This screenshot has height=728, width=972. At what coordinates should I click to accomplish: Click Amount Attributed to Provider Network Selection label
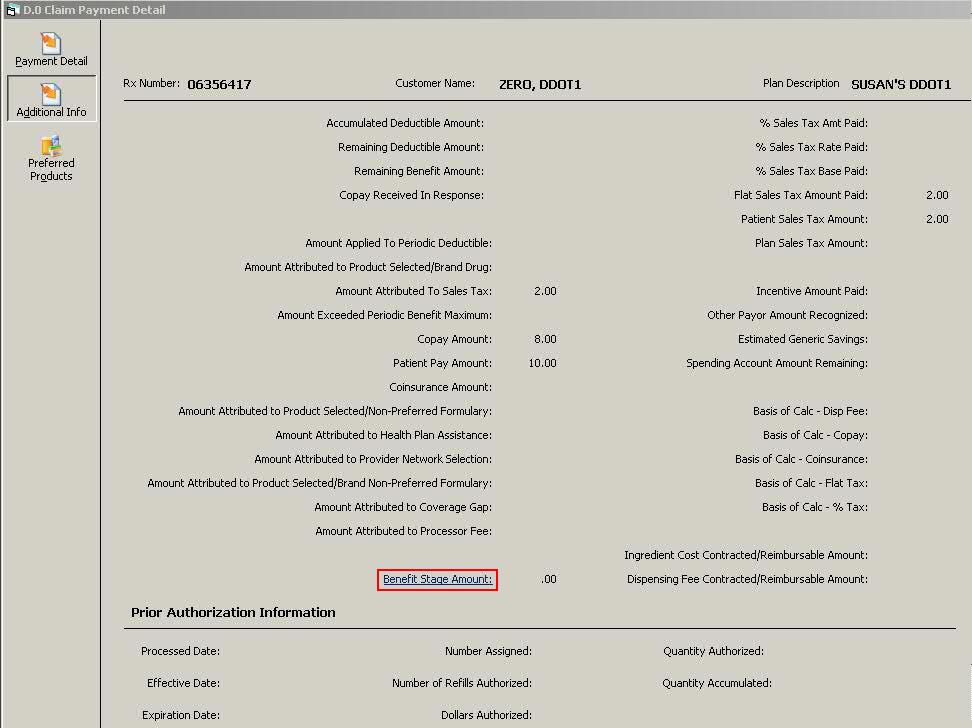click(x=373, y=459)
